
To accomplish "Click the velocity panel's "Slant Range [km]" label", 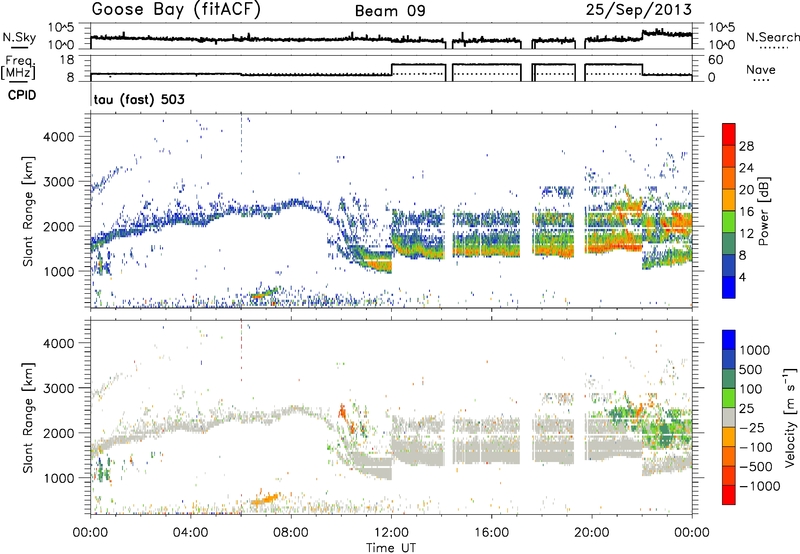I will (x=28, y=417).
